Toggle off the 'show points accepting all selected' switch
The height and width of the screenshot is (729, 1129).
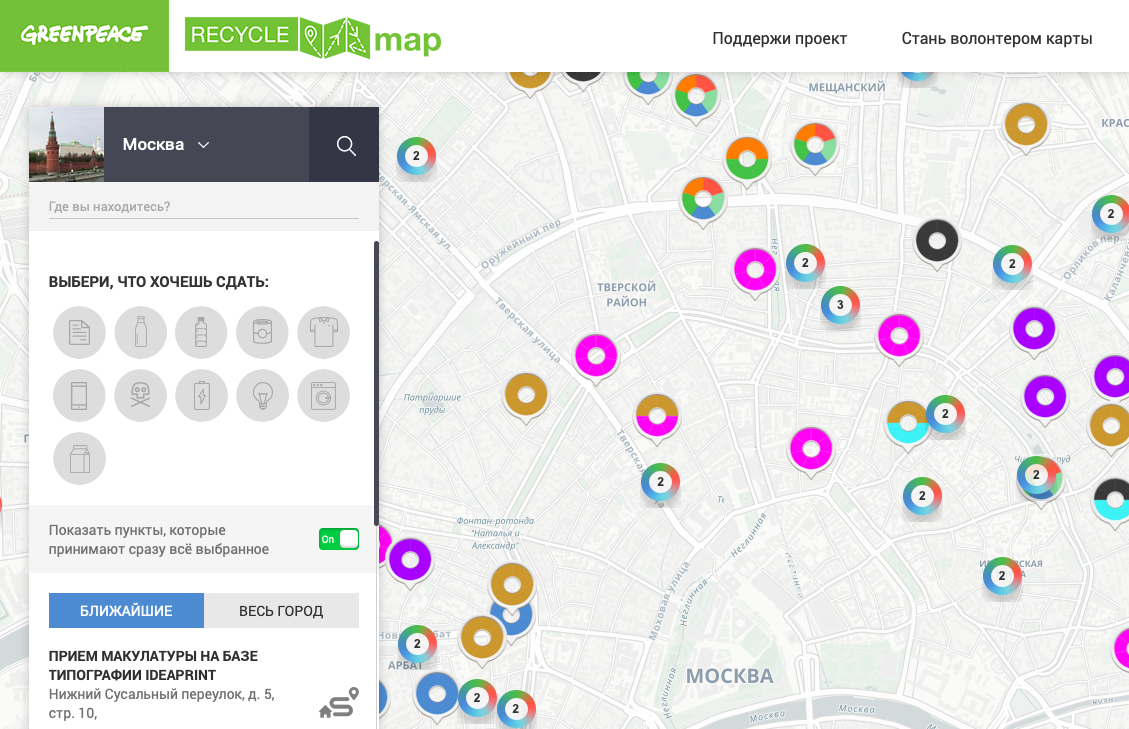tap(338, 540)
